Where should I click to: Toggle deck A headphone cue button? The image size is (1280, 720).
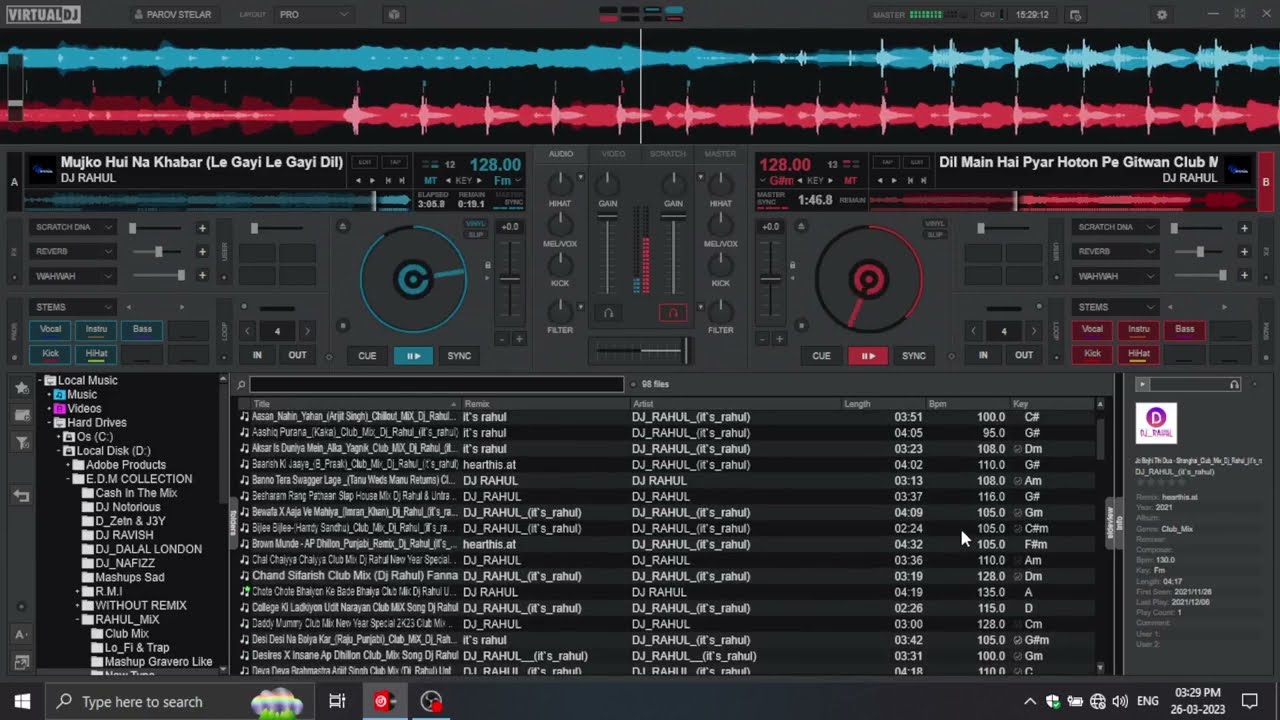tap(607, 313)
